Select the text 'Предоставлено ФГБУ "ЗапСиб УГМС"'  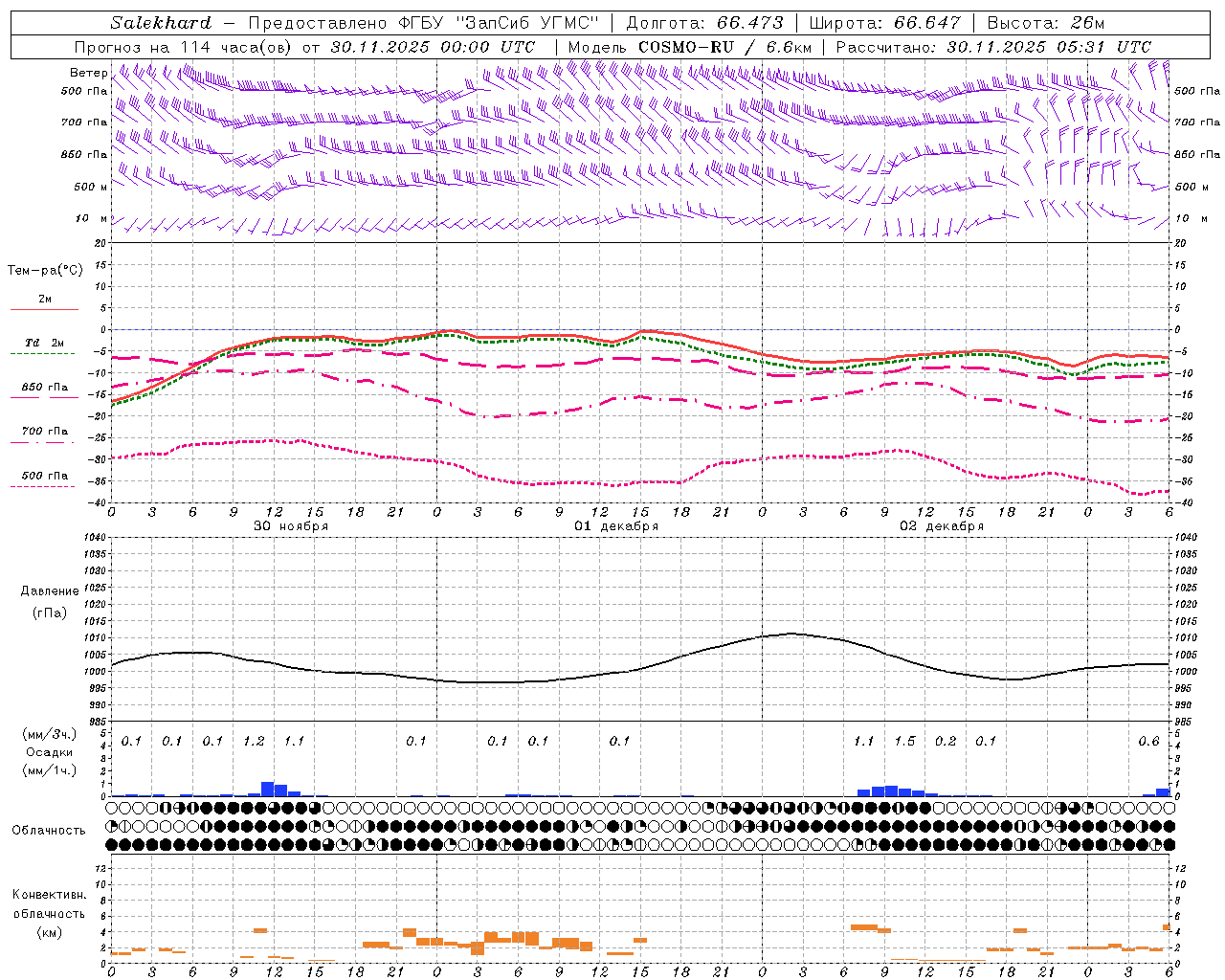coord(423,23)
